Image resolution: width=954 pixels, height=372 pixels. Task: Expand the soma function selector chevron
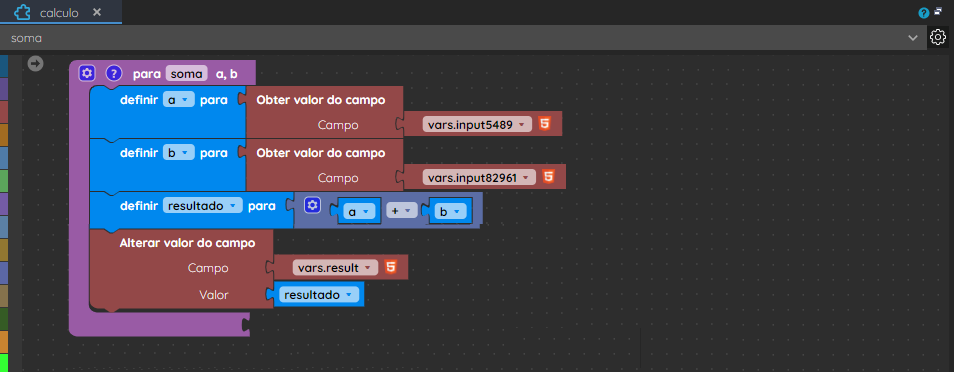point(913,38)
